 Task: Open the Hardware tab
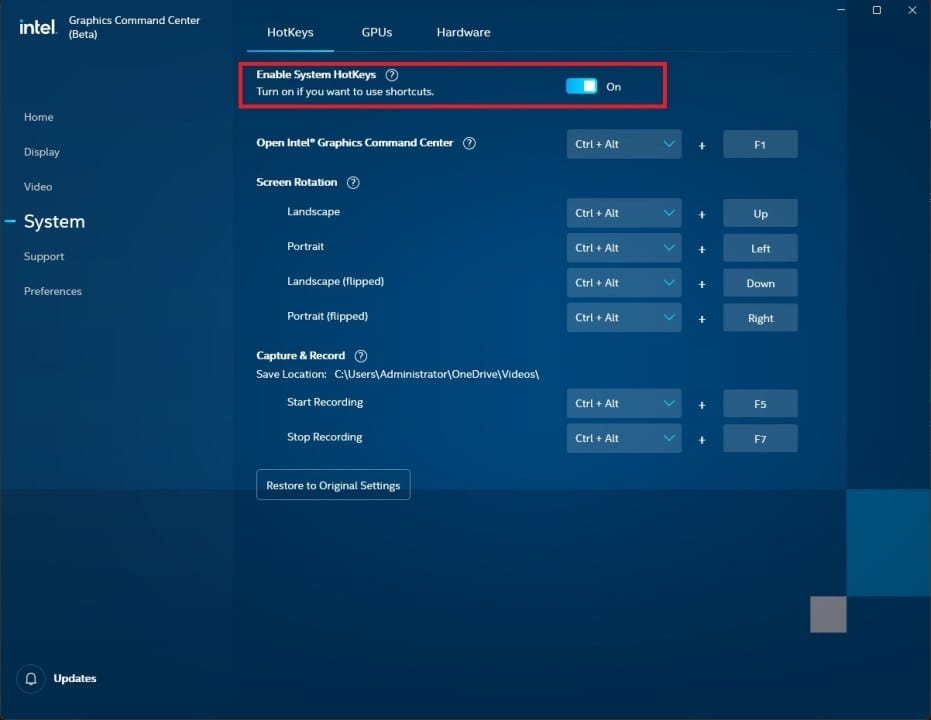click(x=463, y=31)
